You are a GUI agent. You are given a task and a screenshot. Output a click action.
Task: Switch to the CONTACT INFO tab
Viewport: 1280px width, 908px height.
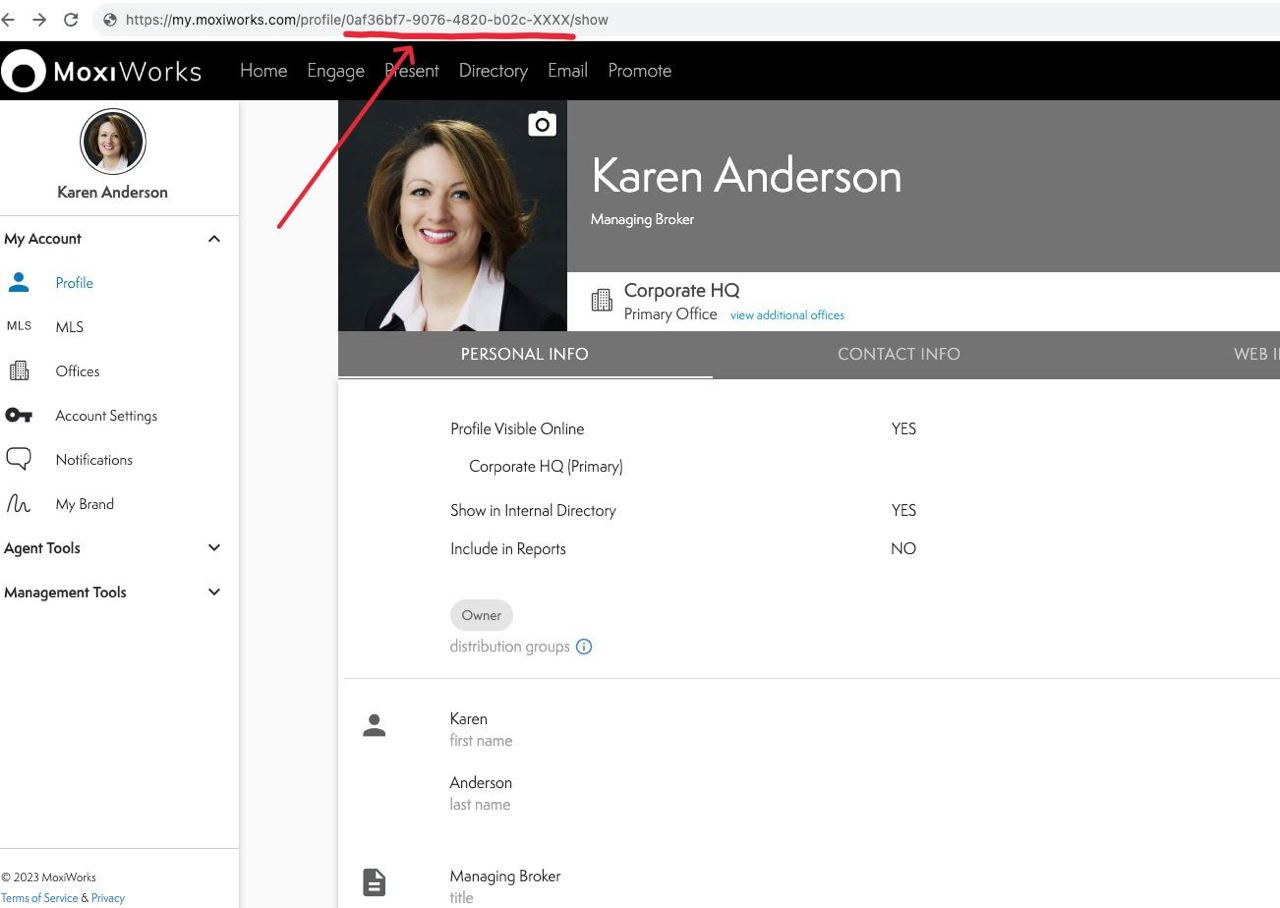pyautogui.click(x=898, y=354)
